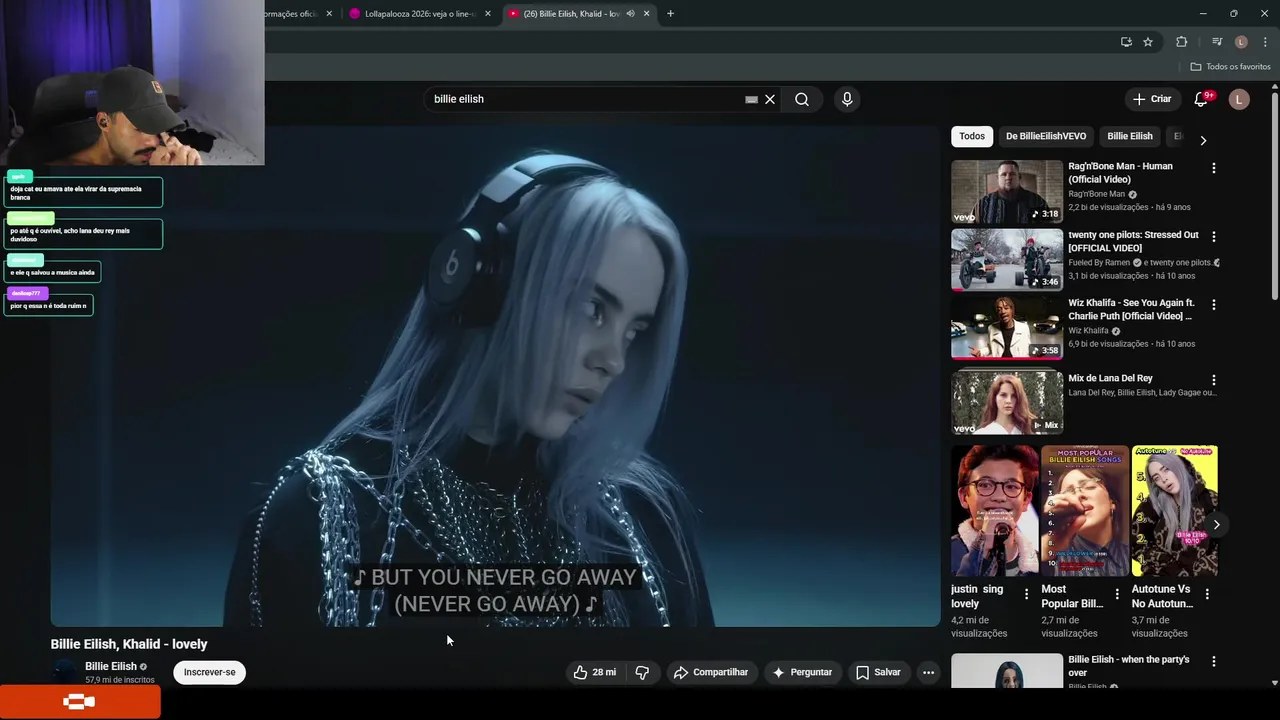Mute the Billie Eilish tab audio icon
The image size is (1280, 720).
630,14
